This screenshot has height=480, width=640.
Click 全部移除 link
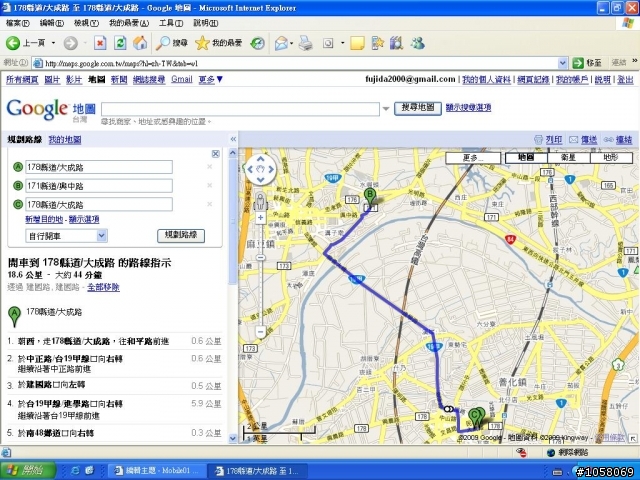coord(103,287)
